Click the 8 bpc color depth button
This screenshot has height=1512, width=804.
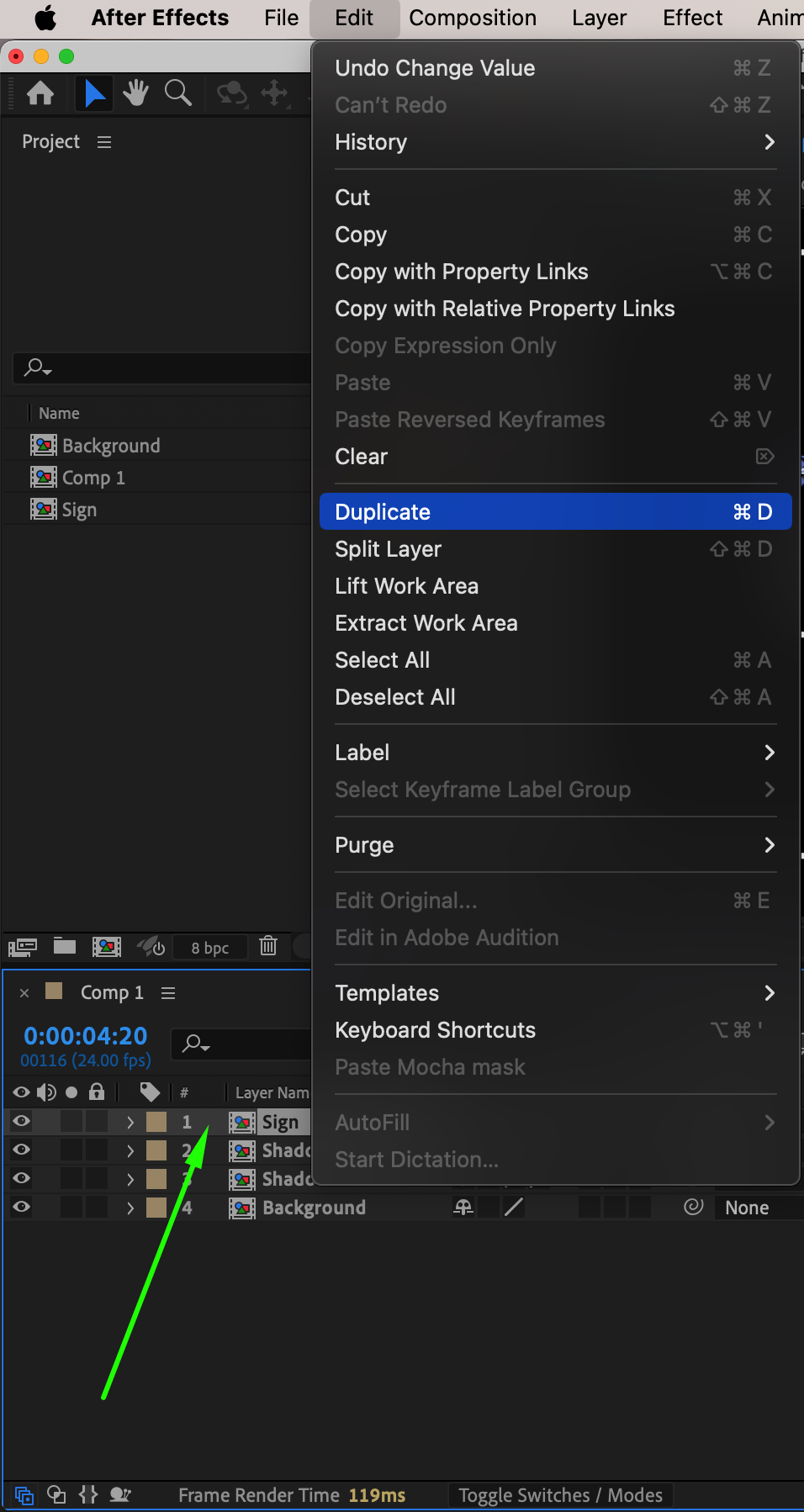coord(209,948)
